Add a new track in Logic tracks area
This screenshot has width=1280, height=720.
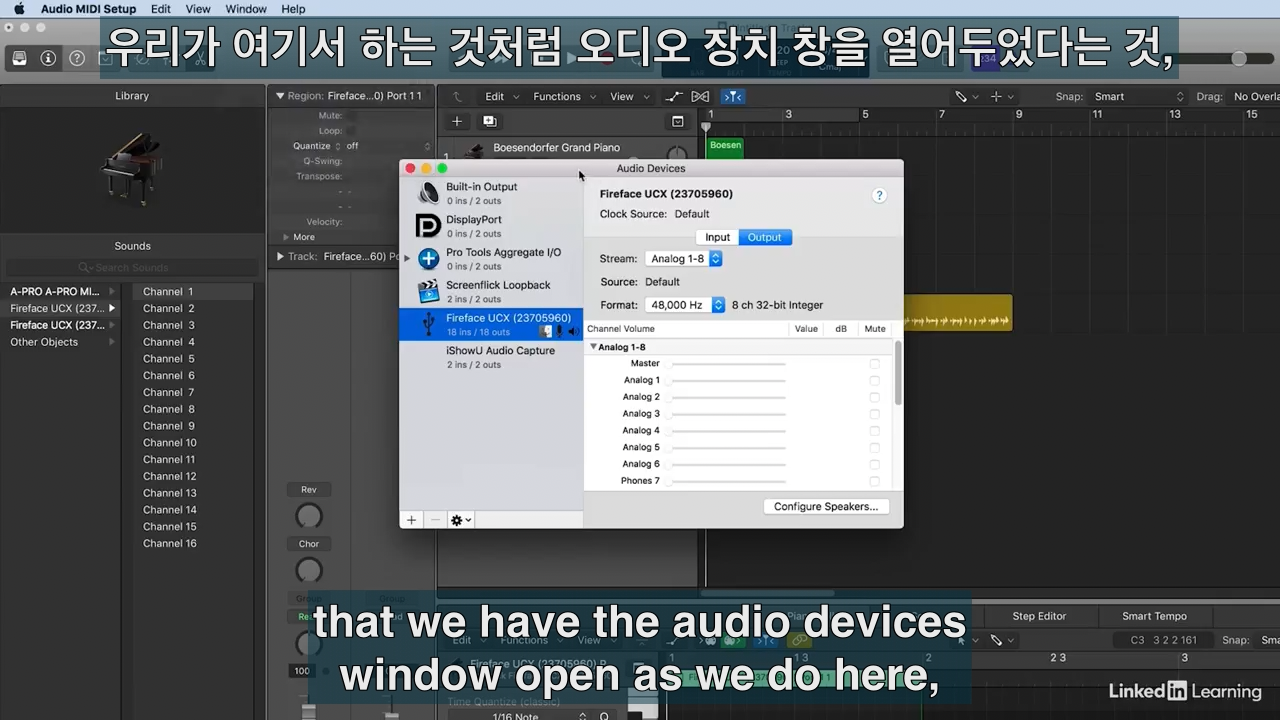click(x=457, y=121)
